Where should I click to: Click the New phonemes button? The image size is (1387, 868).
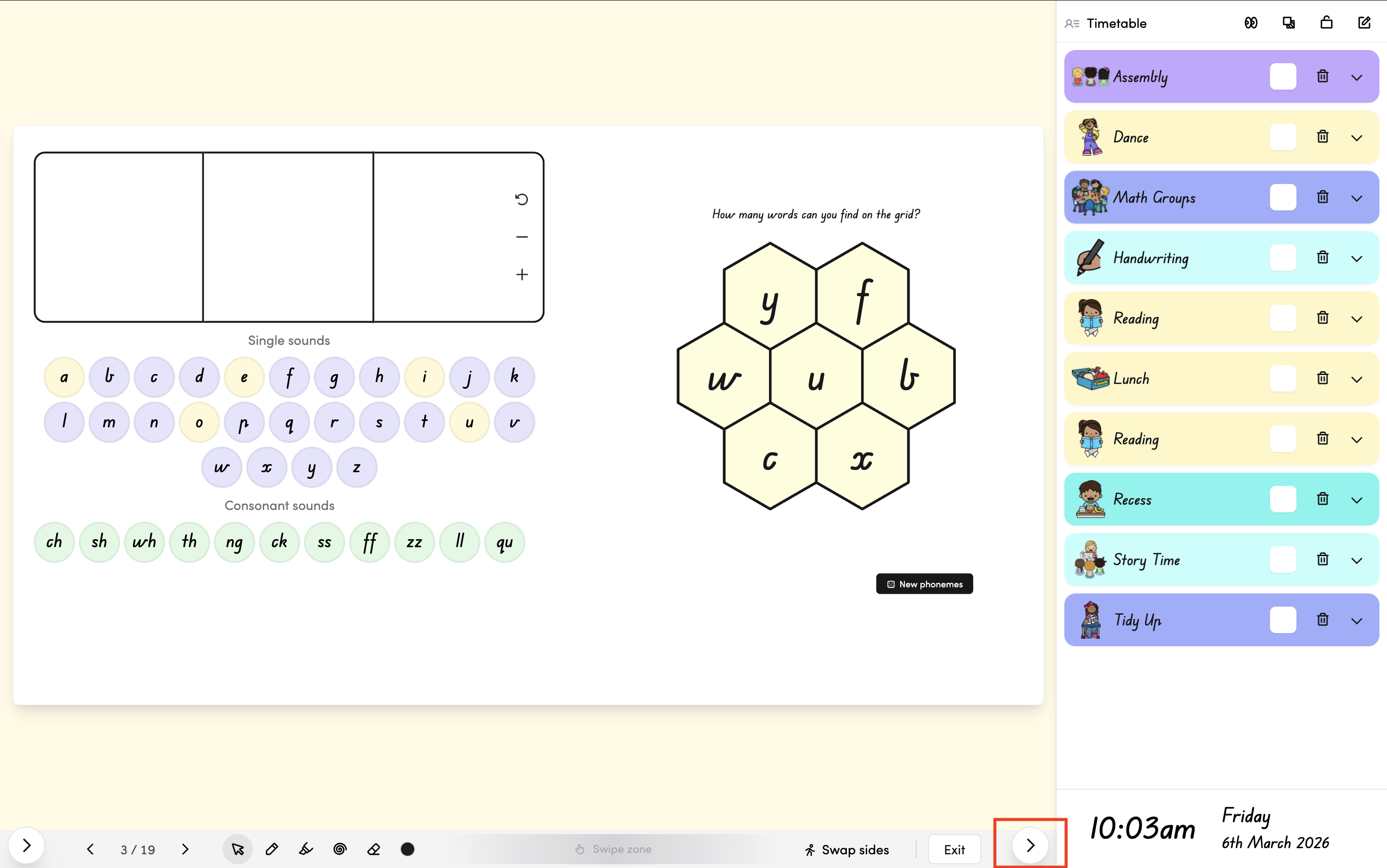click(x=924, y=584)
